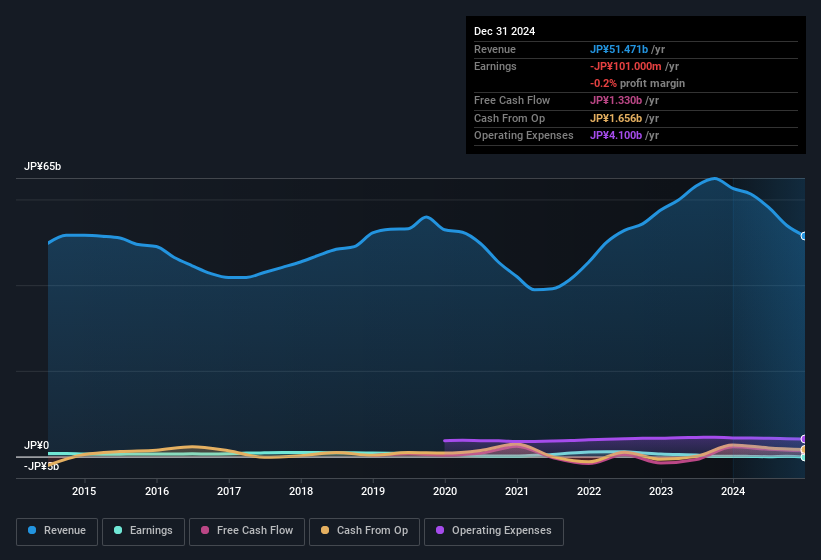The width and height of the screenshot is (821, 560).
Task: Click the Free Cash Flow label in tooltip
Action: 512,100
